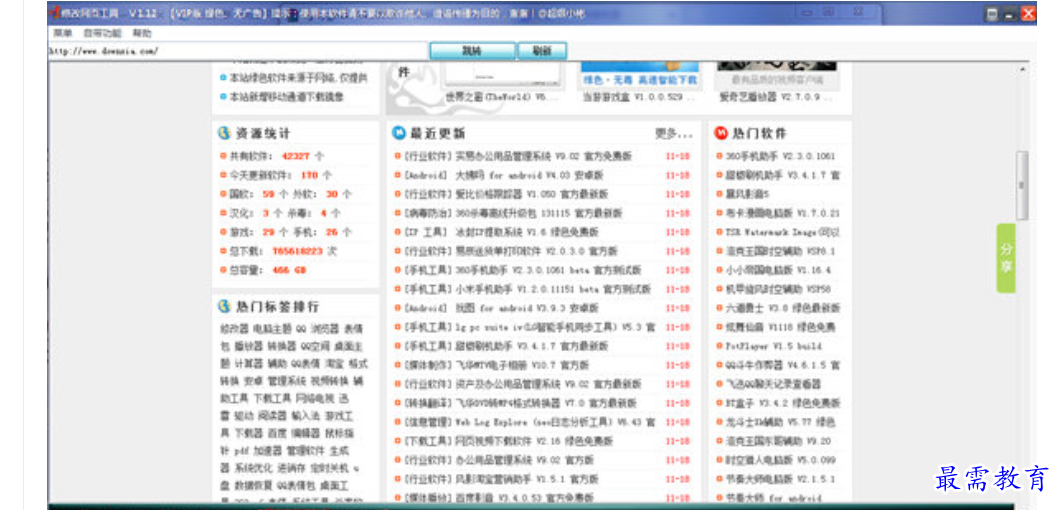Click the 热门标签排行 globe icon
The image size is (1057, 510).
click(x=224, y=307)
